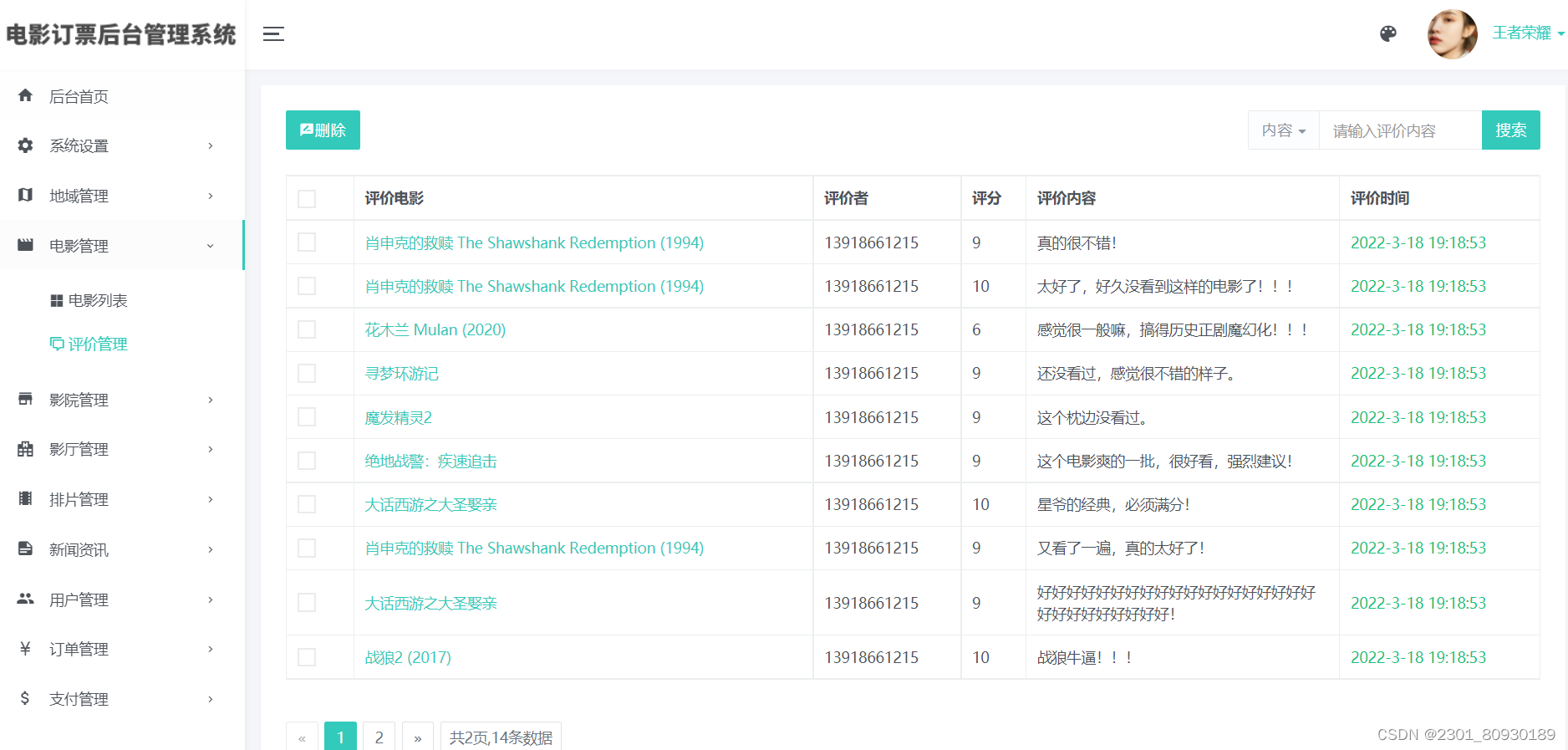Click the store icon for 影院管理
This screenshot has width=1568, height=750.
[x=25, y=399]
